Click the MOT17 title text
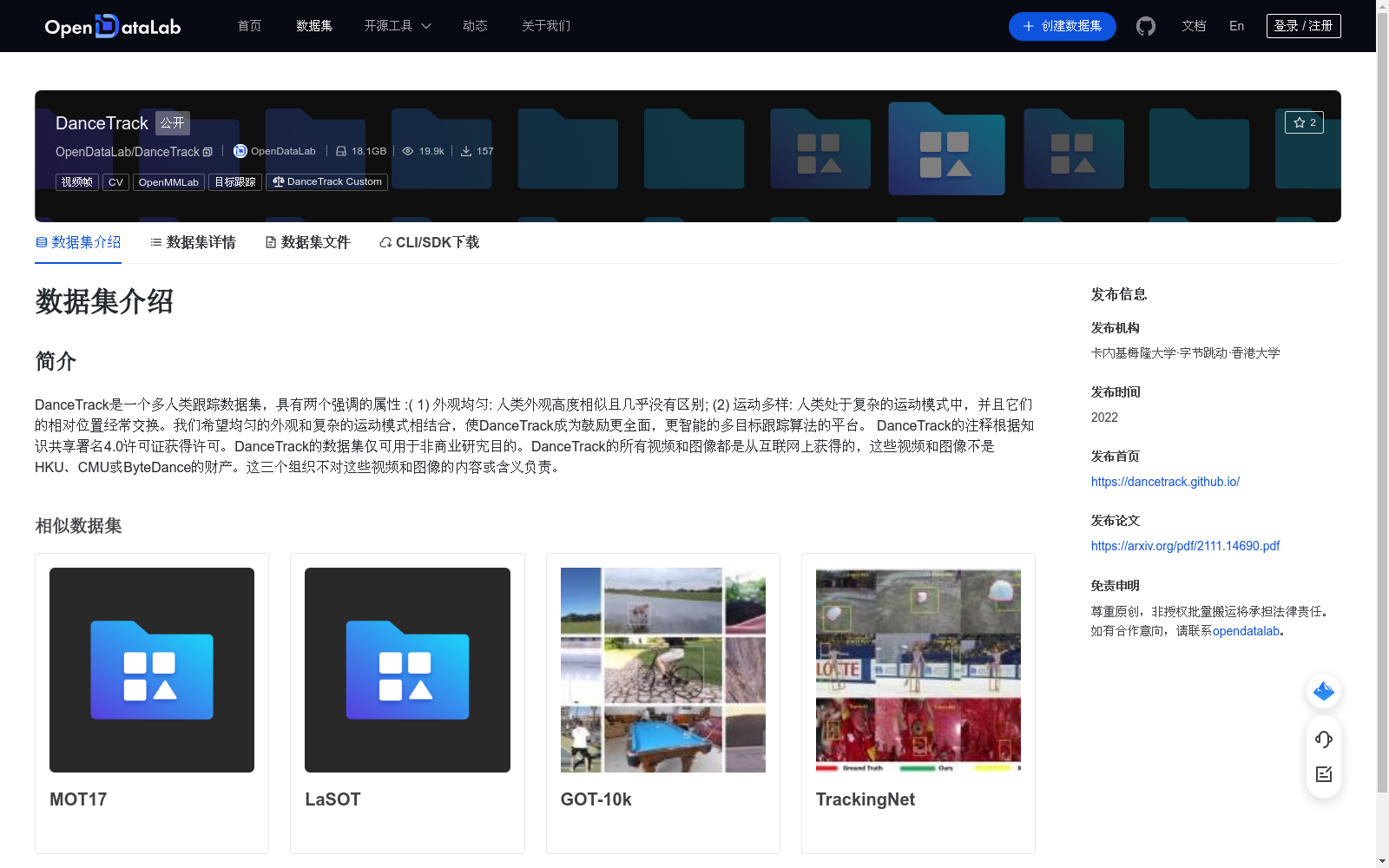Viewport: 1389px width, 868px height. tap(78, 799)
